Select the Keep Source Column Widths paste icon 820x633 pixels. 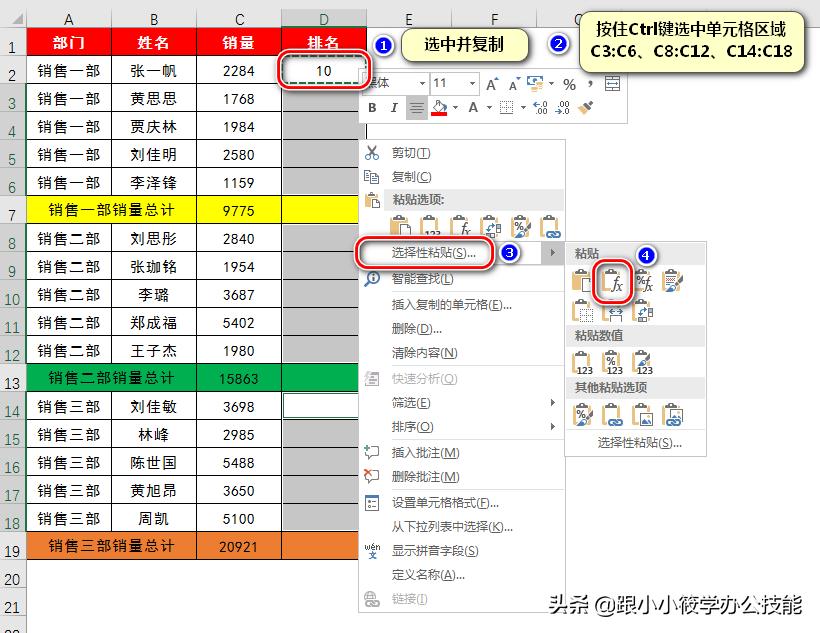611,312
